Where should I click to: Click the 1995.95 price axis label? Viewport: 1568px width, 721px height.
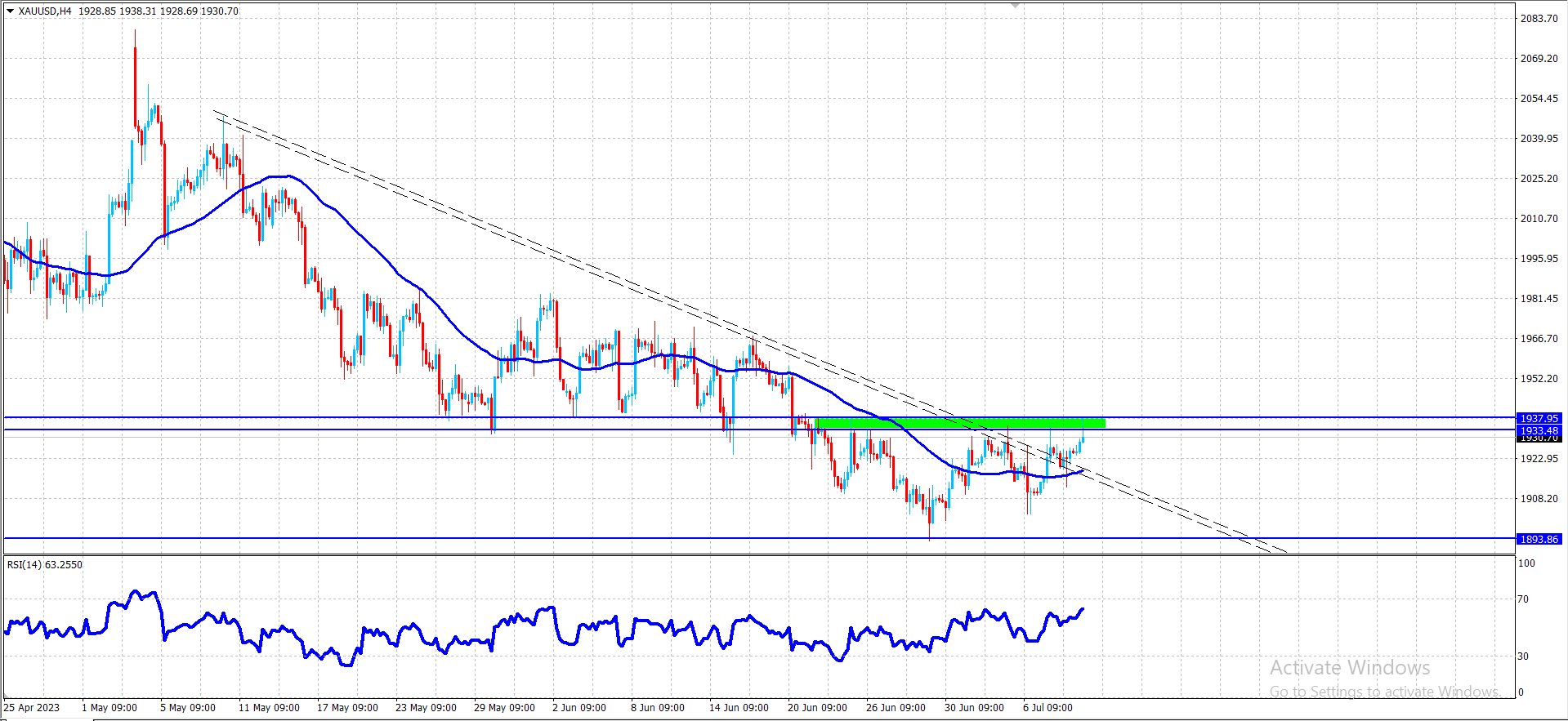(x=1539, y=258)
